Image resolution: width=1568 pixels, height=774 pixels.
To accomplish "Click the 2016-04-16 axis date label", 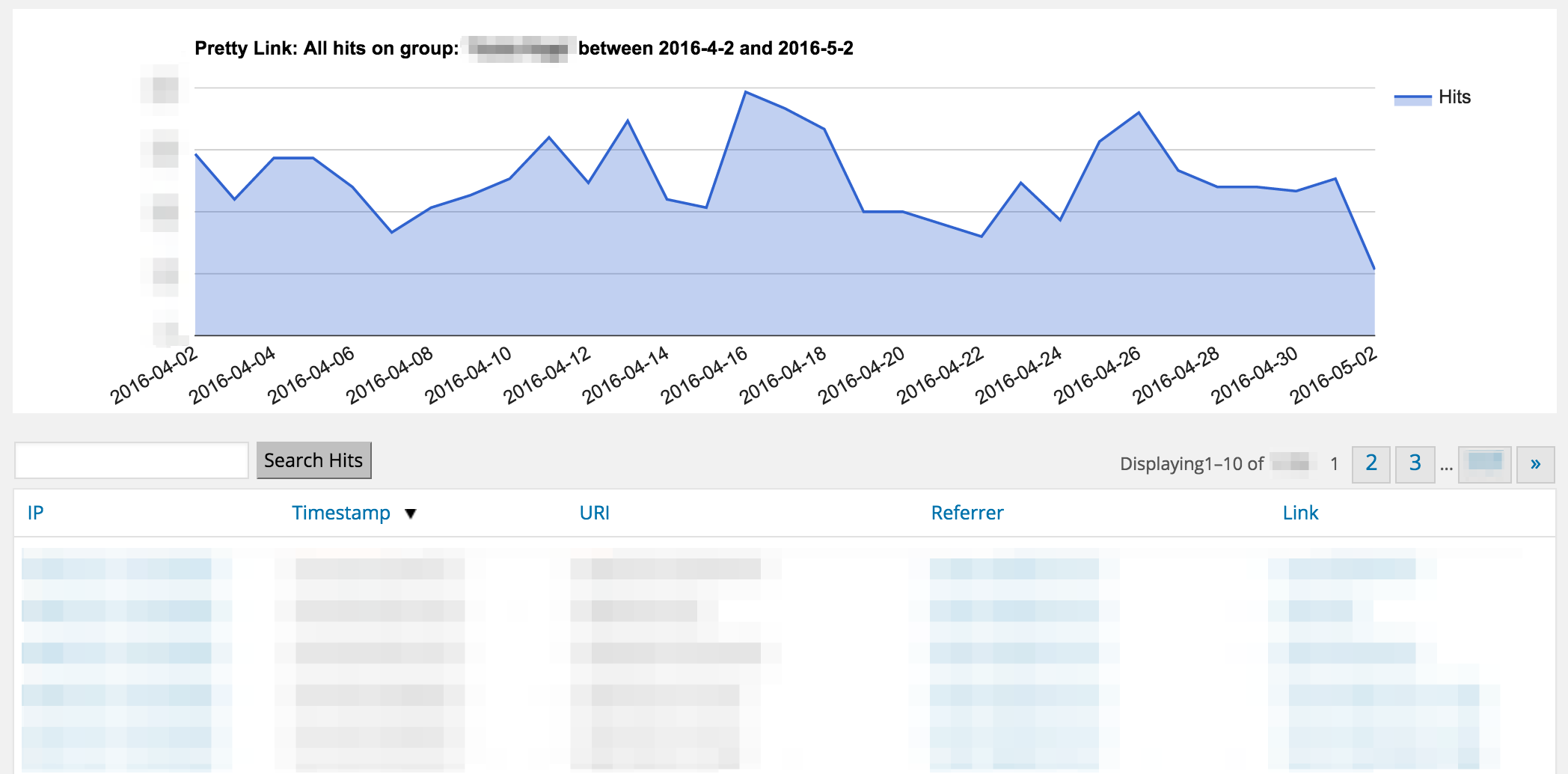I will [705, 376].
